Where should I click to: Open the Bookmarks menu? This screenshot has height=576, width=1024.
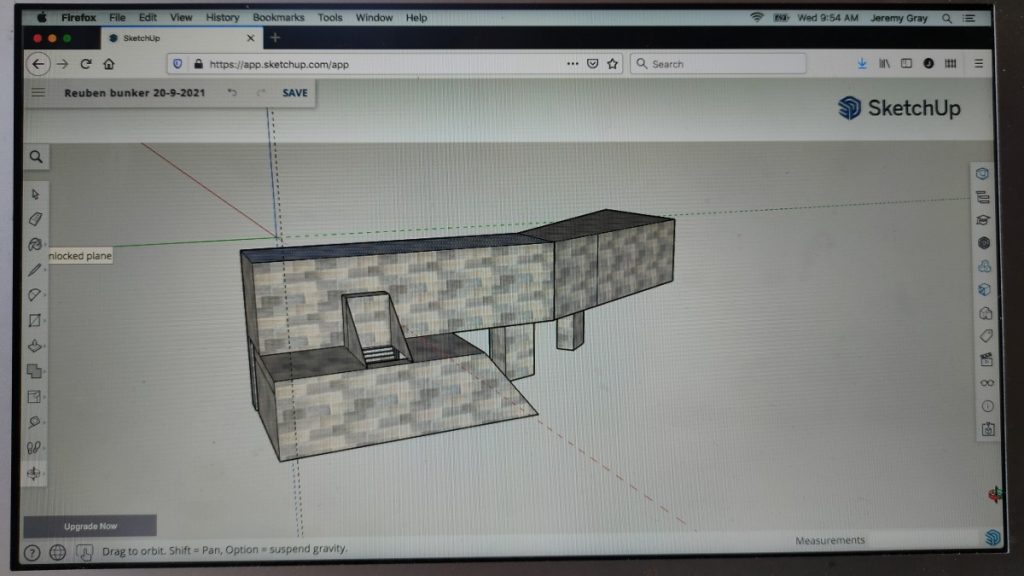tap(278, 18)
